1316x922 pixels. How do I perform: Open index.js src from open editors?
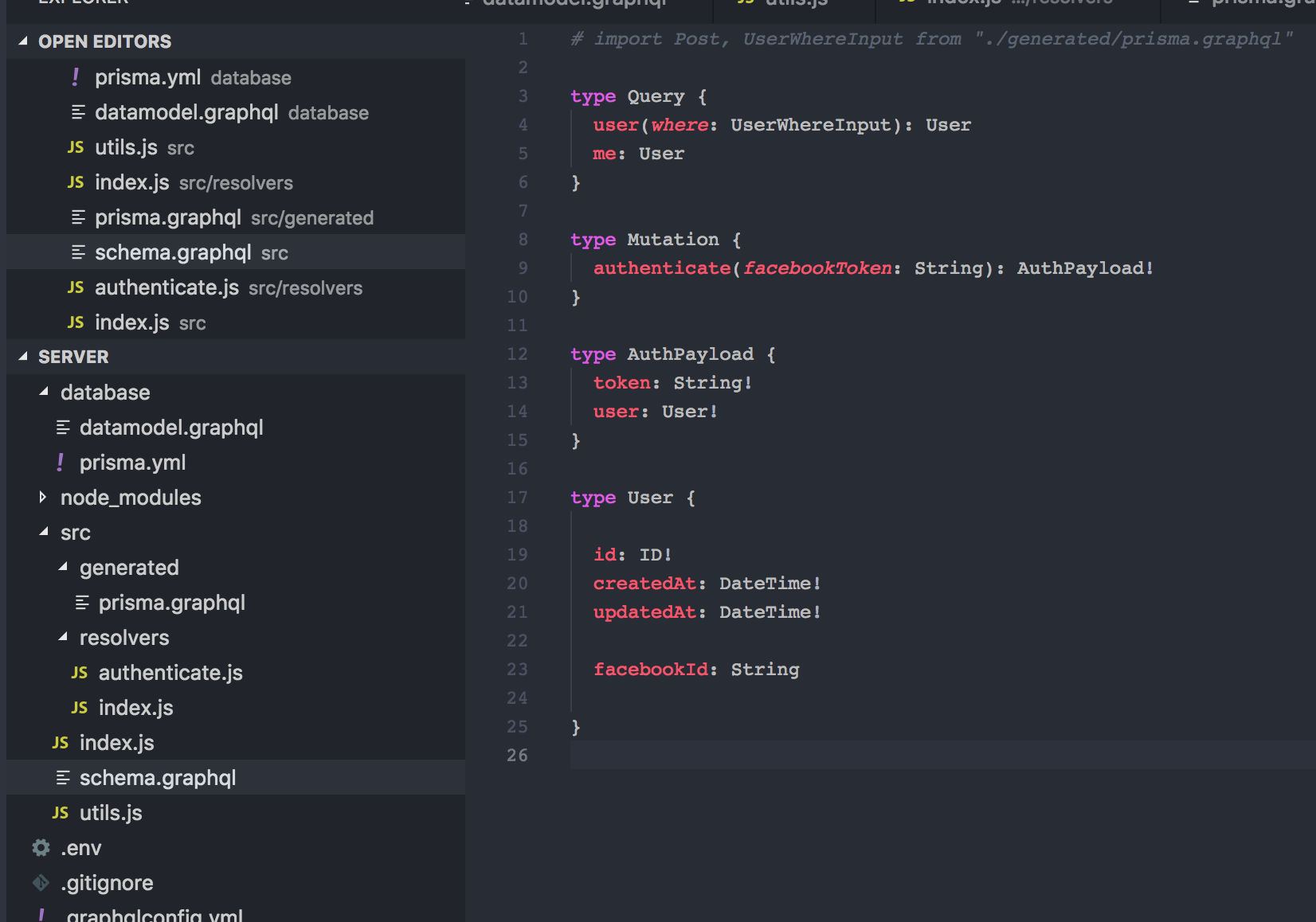click(x=236, y=322)
